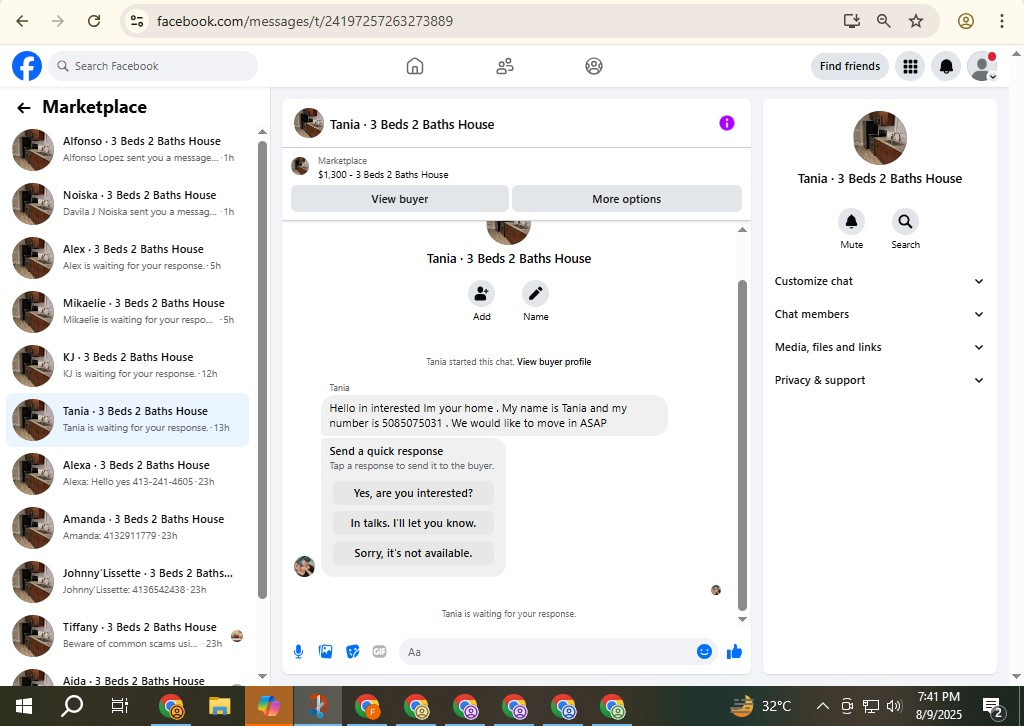This screenshot has width=1024, height=726.
Task: Focus the Search Facebook field
Action: [153, 66]
